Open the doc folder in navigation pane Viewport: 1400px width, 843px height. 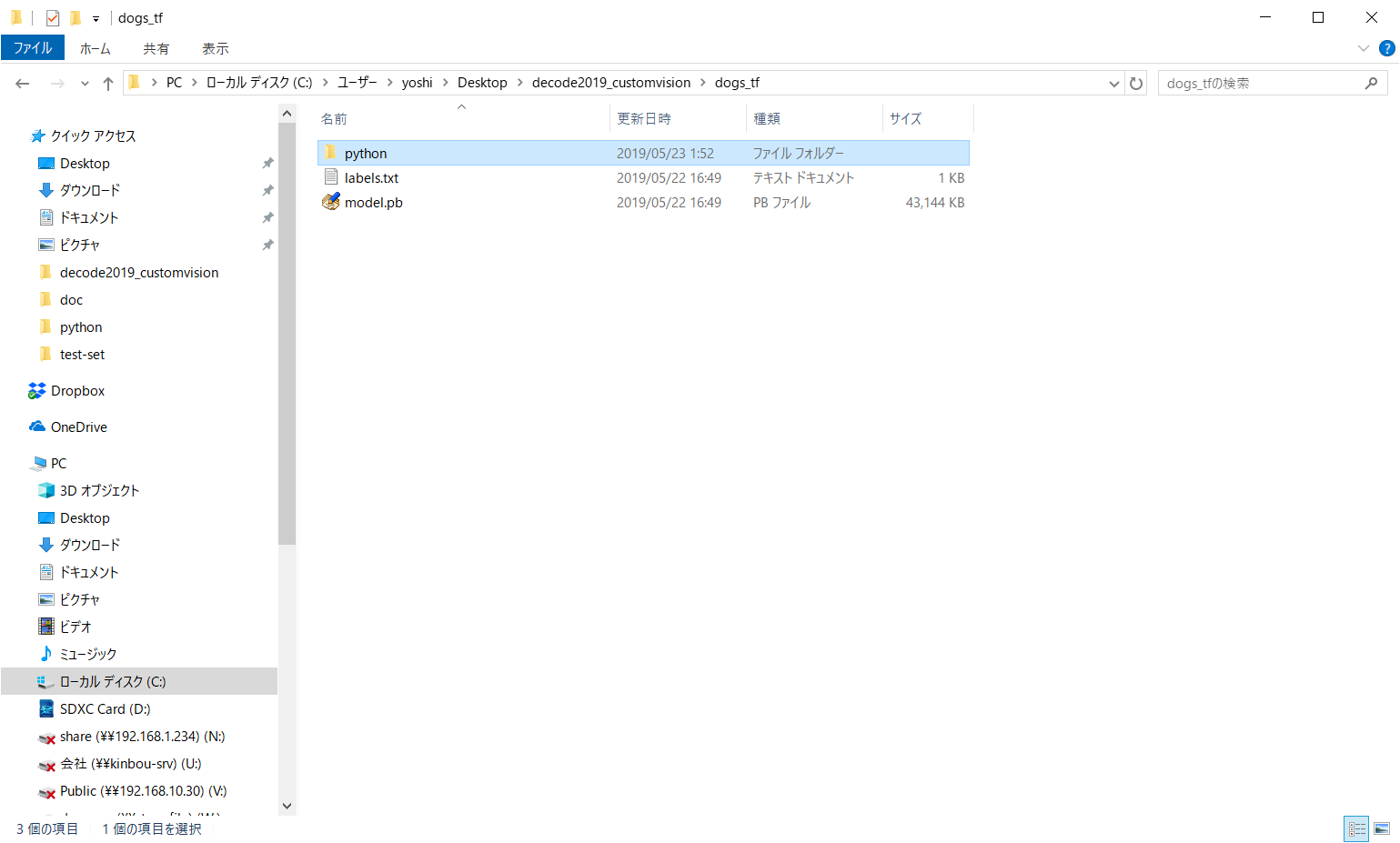point(71,300)
